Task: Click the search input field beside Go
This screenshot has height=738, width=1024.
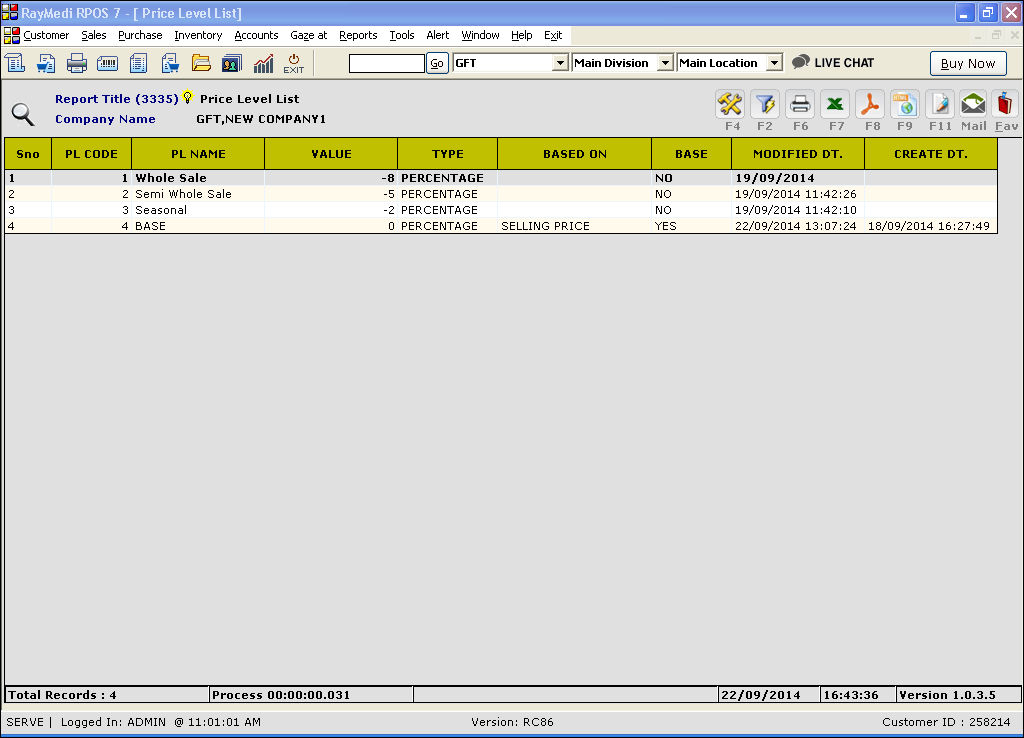Action: click(387, 63)
